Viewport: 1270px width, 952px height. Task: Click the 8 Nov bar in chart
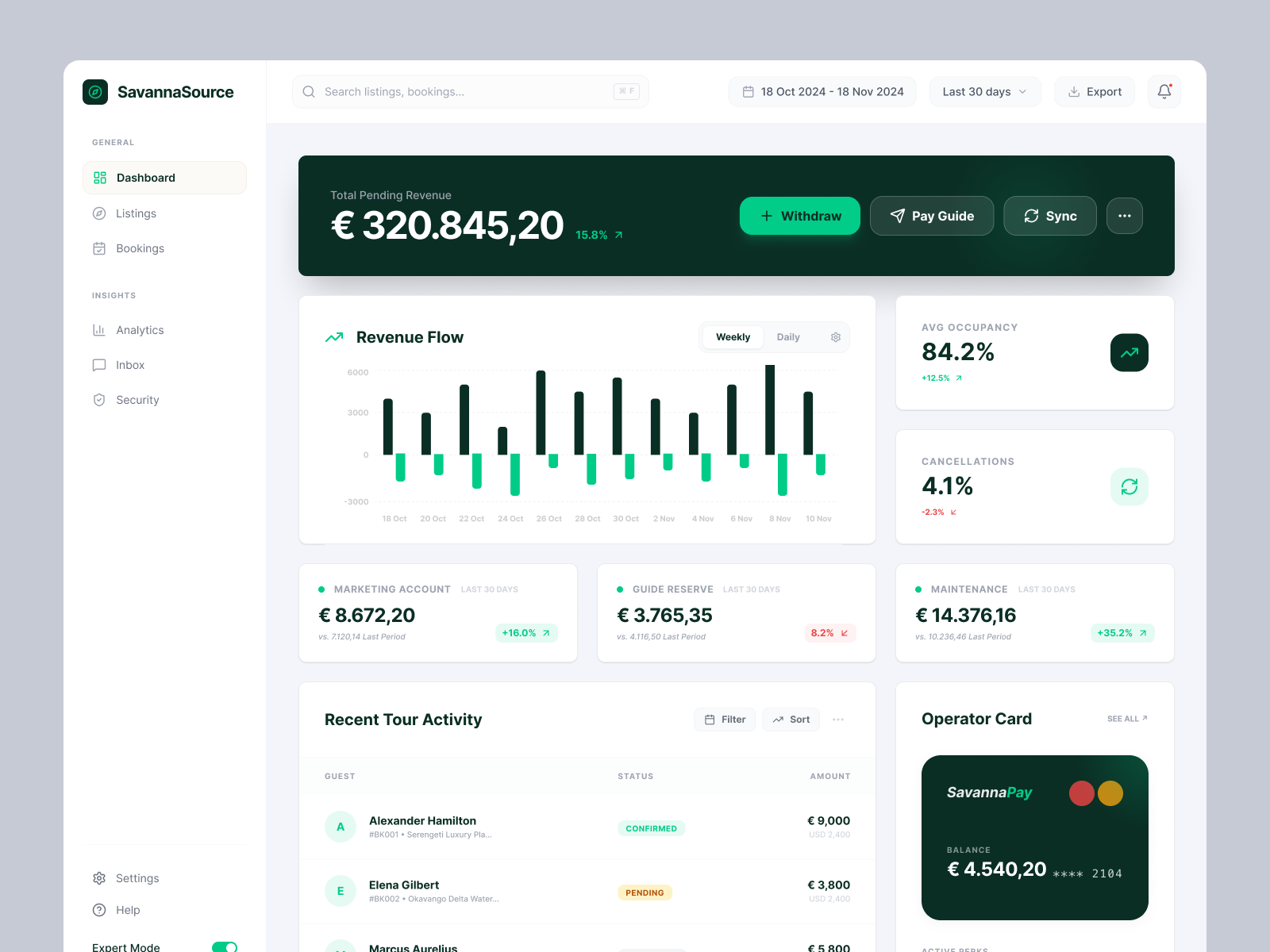770,410
